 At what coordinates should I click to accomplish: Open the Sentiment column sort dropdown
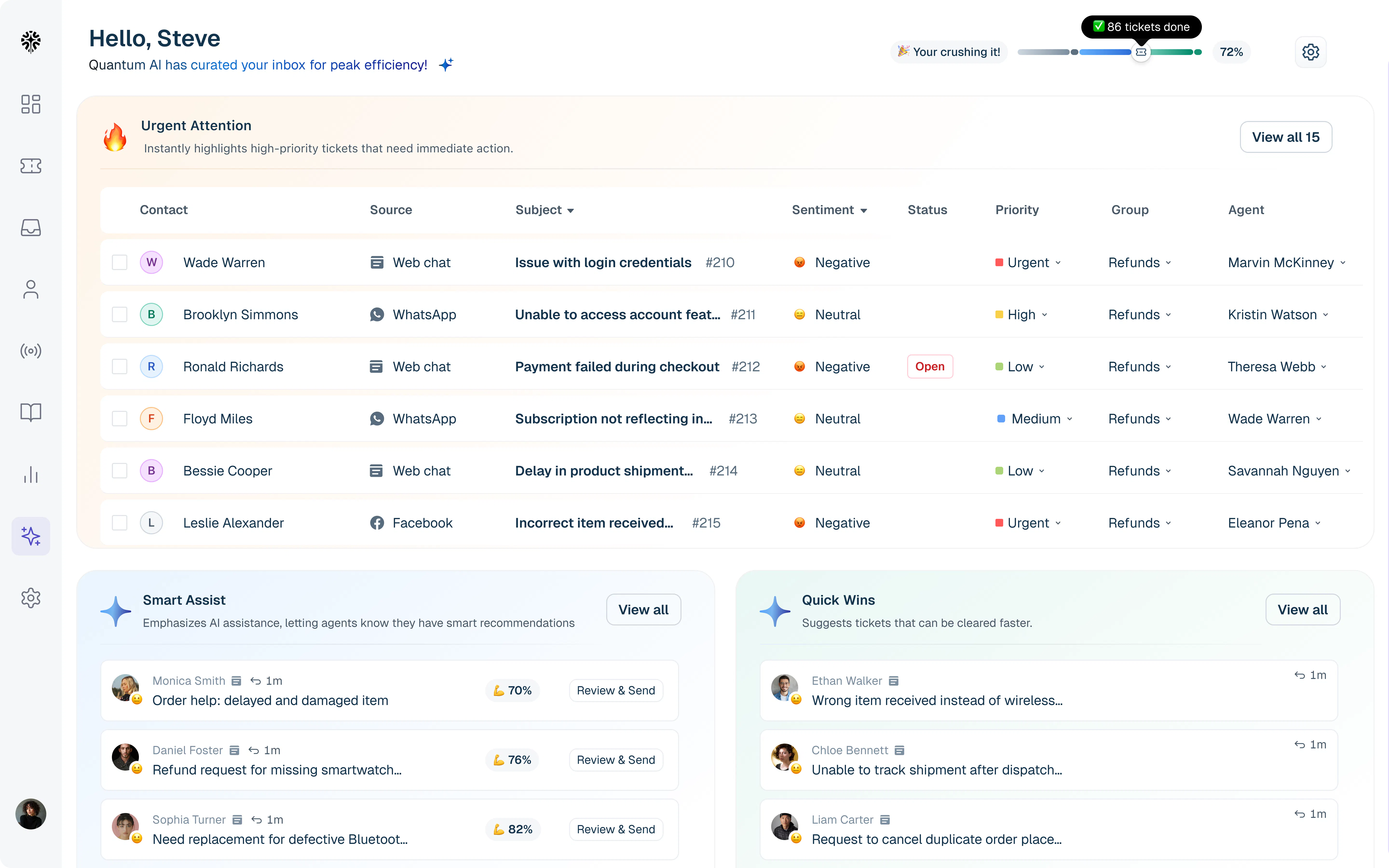click(x=863, y=211)
